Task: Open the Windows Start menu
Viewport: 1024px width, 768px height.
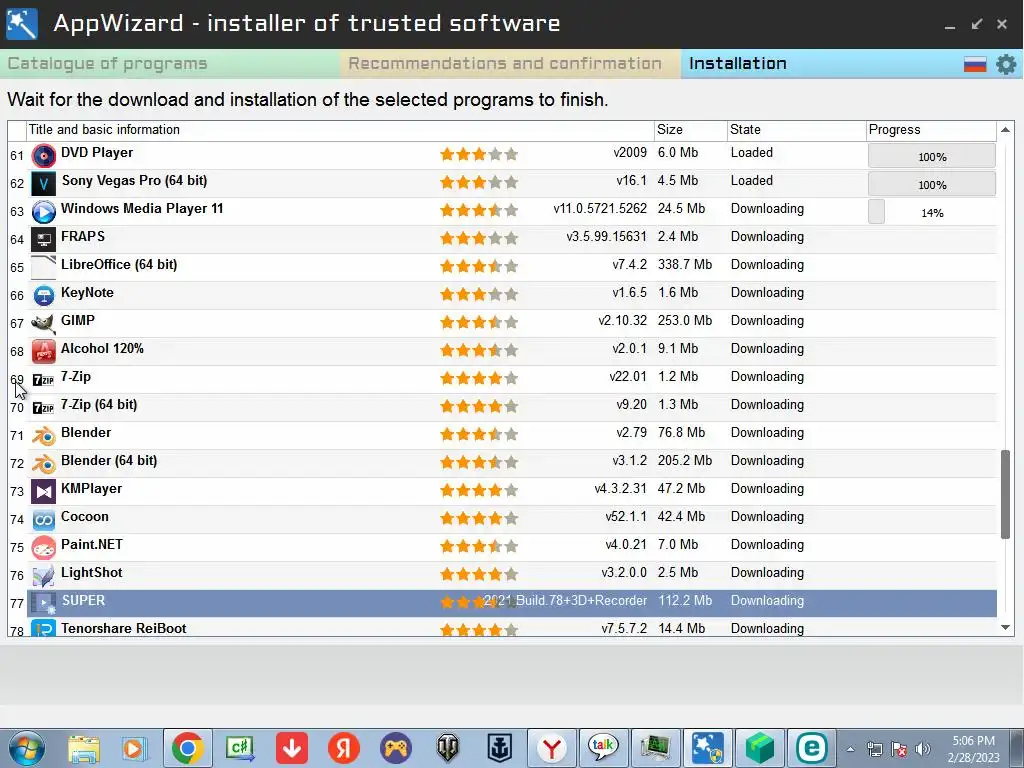Action: 26,748
